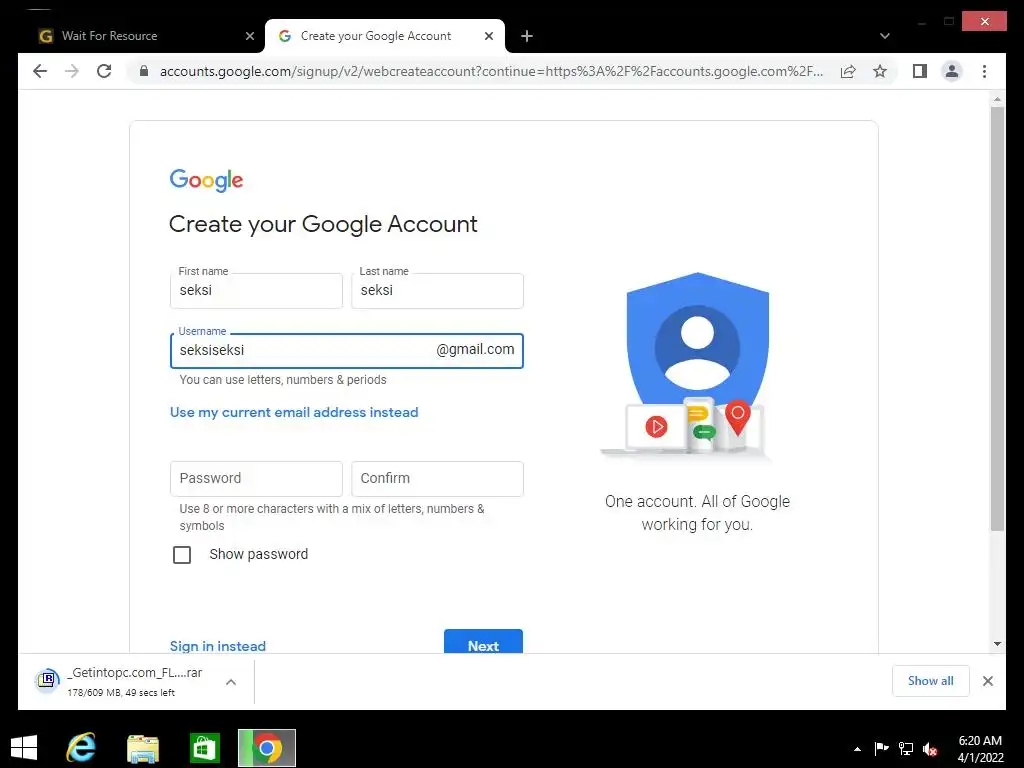Share this page via the share icon
This screenshot has height=768, width=1024.
pos(848,71)
